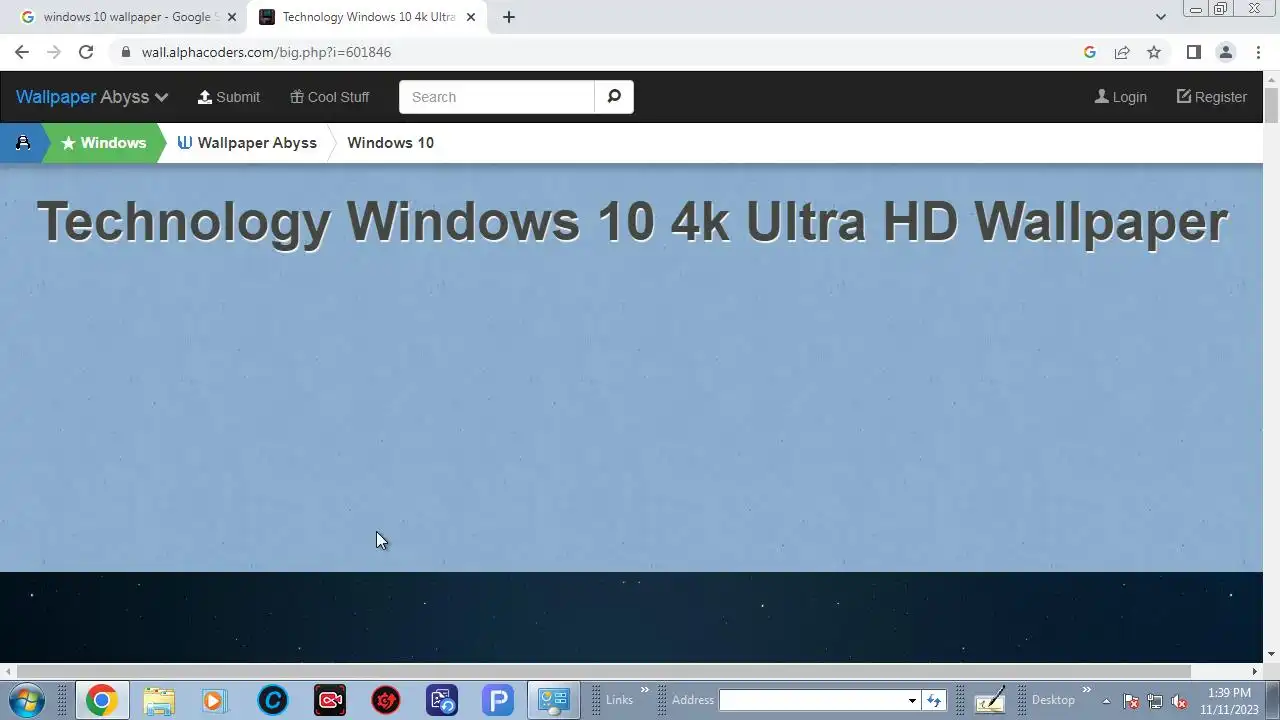The width and height of the screenshot is (1280, 720).
Task: Open the red gear app in taskbar
Action: (386, 700)
